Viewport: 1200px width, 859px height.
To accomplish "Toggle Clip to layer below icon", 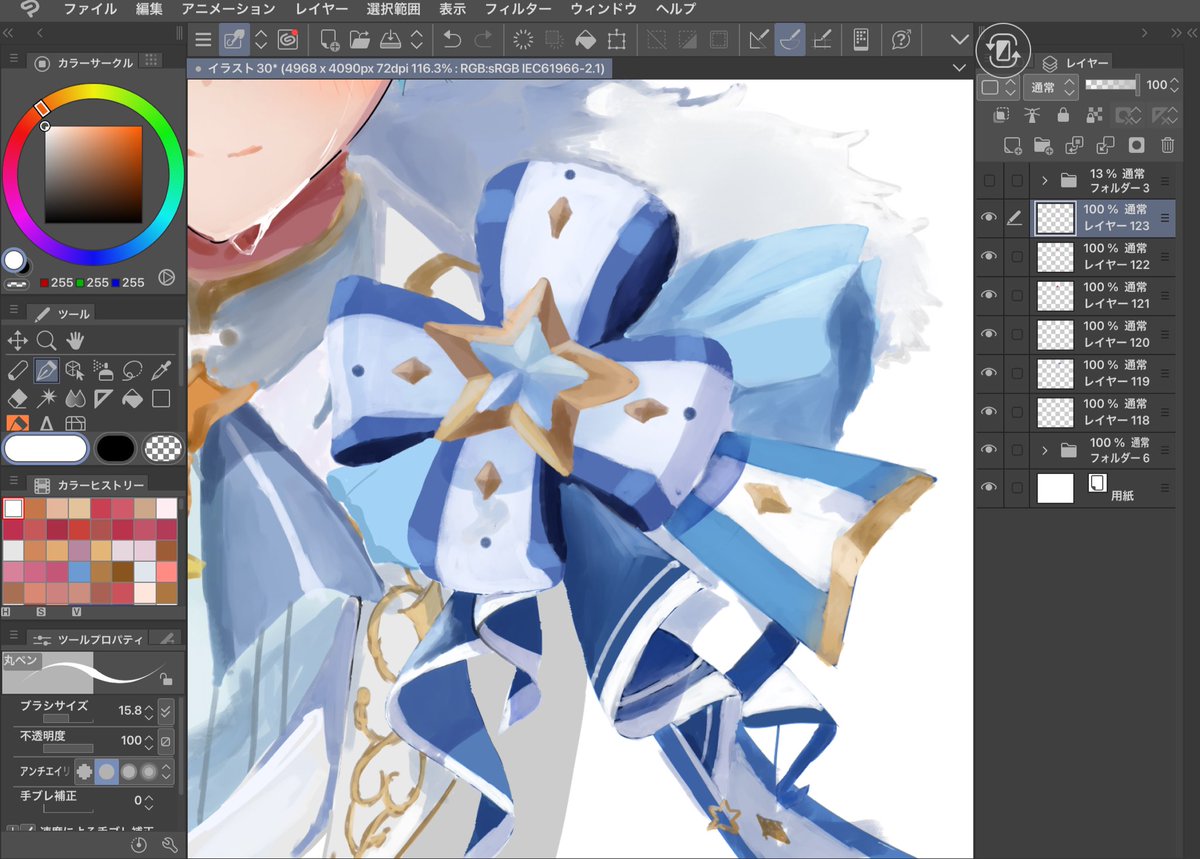I will [x=1001, y=116].
